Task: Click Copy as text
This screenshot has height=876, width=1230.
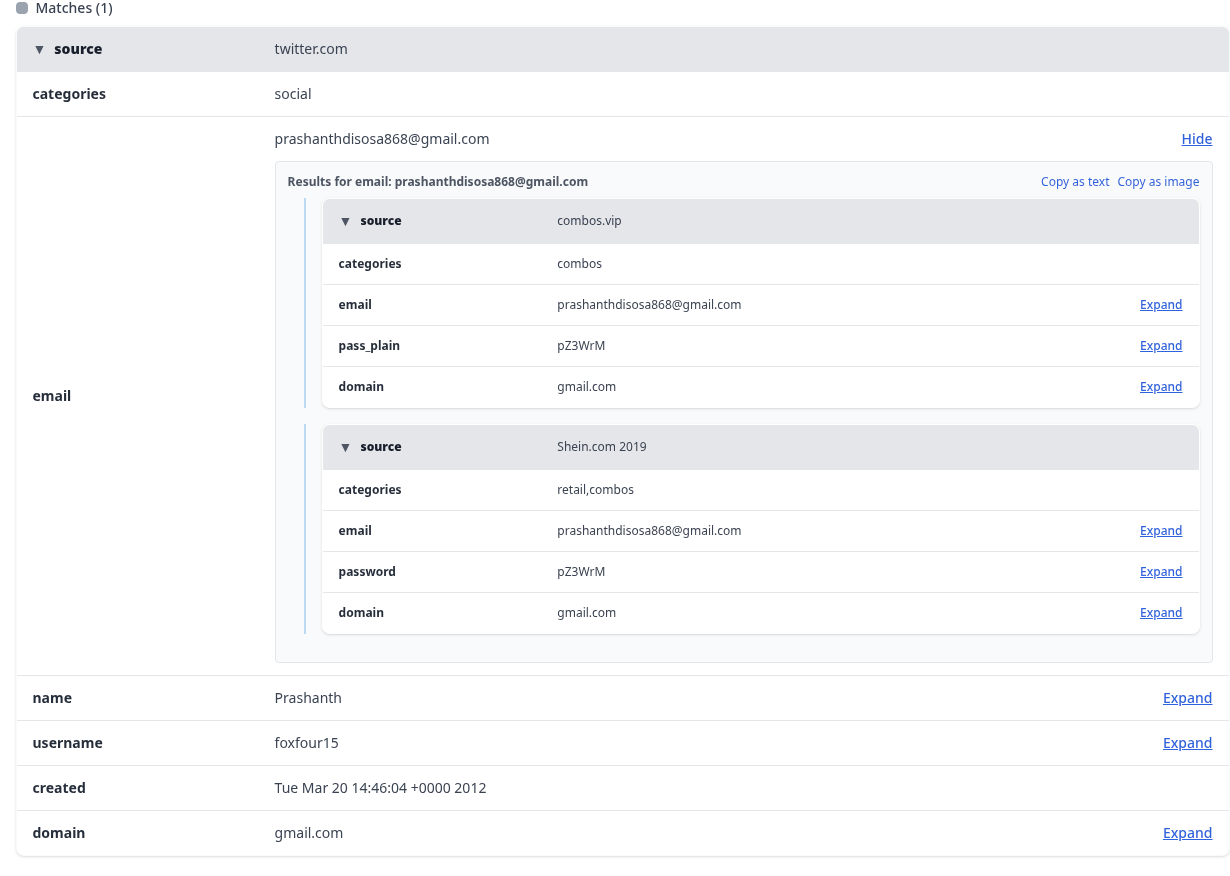Action: click(x=1074, y=182)
